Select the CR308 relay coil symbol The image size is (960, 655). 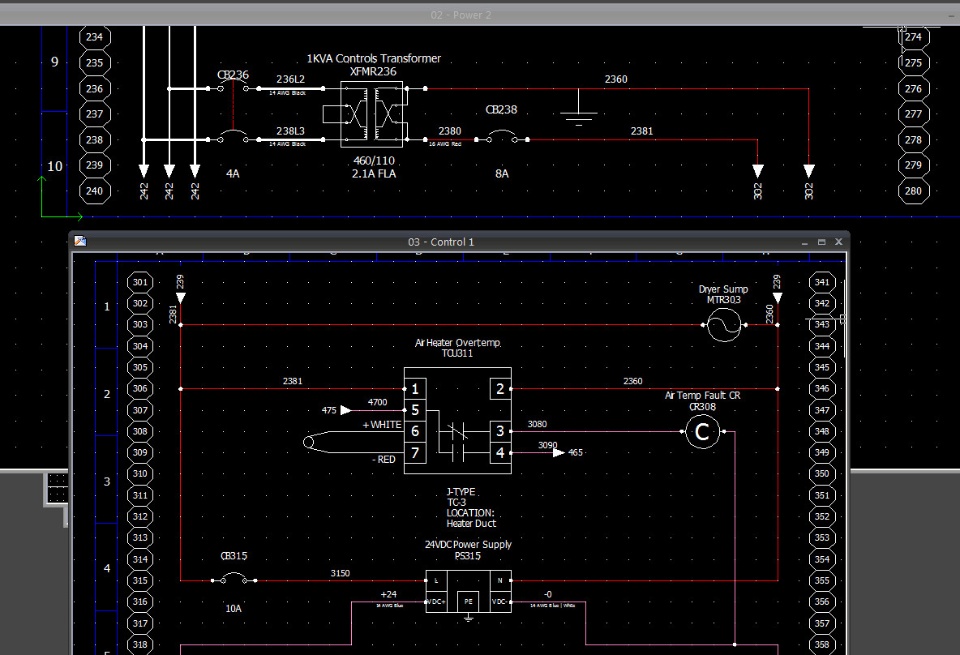tap(702, 432)
